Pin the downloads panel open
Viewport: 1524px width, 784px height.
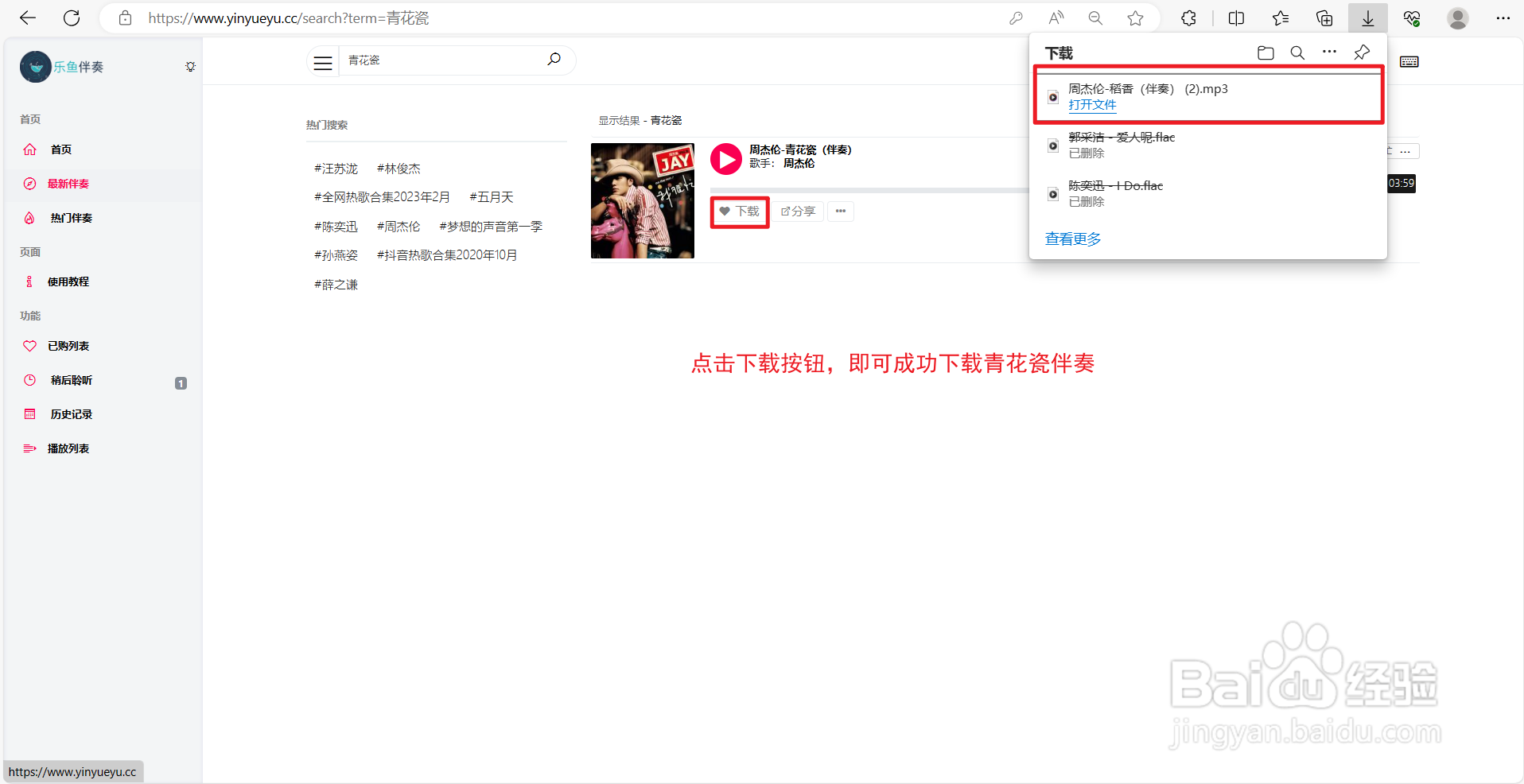(x=1361, y=52)
